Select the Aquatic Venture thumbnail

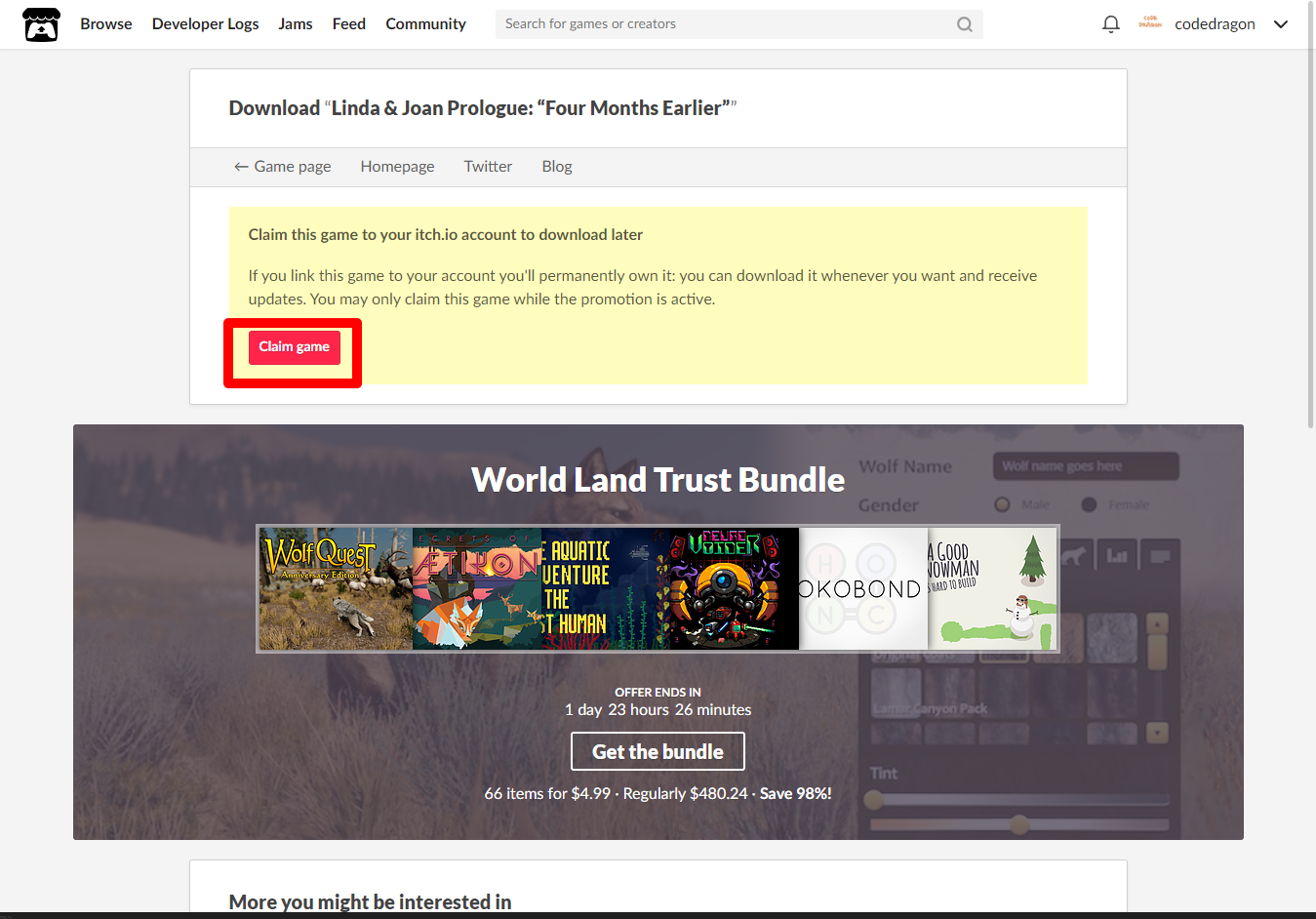606,589
